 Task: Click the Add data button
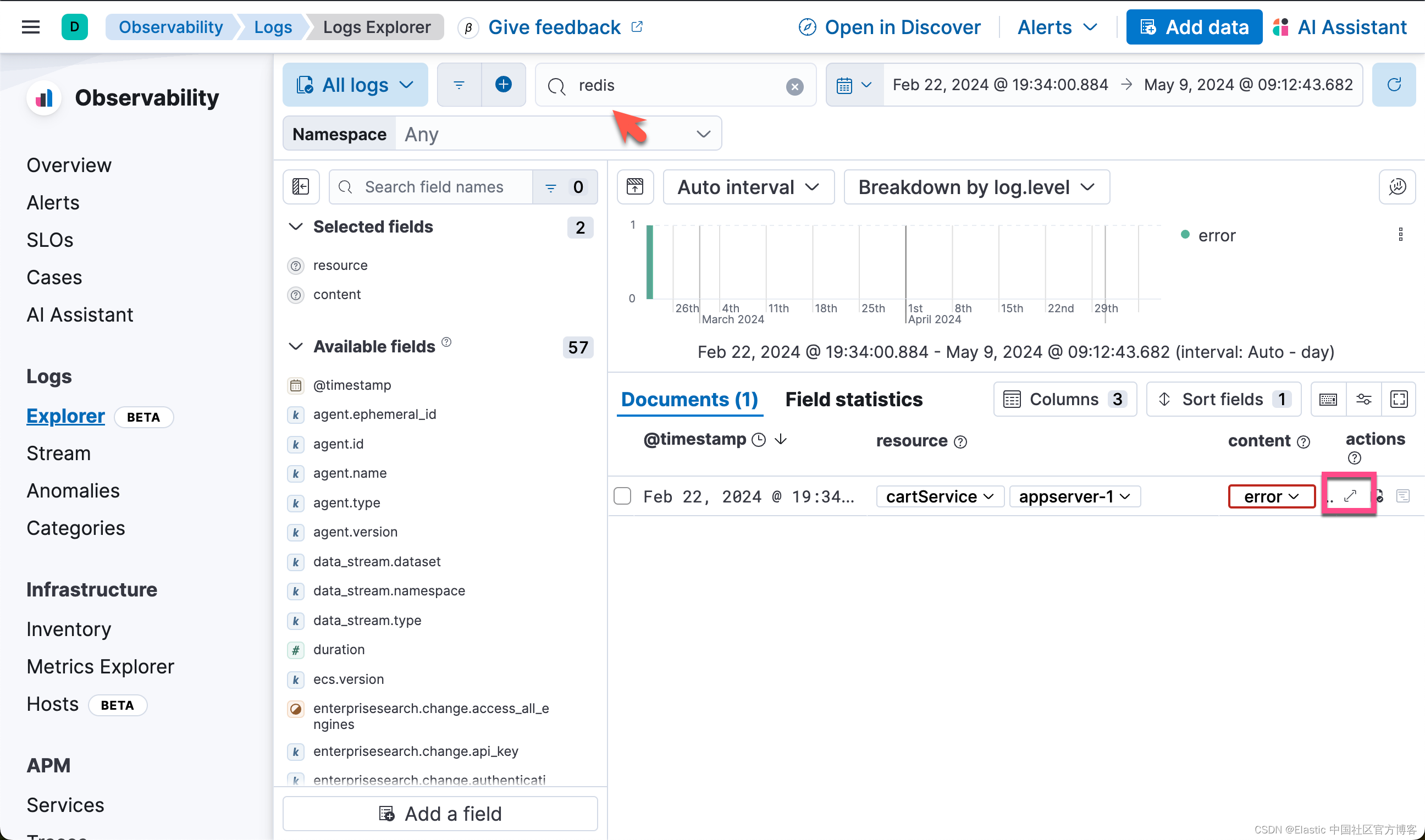[x=1194, y=26]
